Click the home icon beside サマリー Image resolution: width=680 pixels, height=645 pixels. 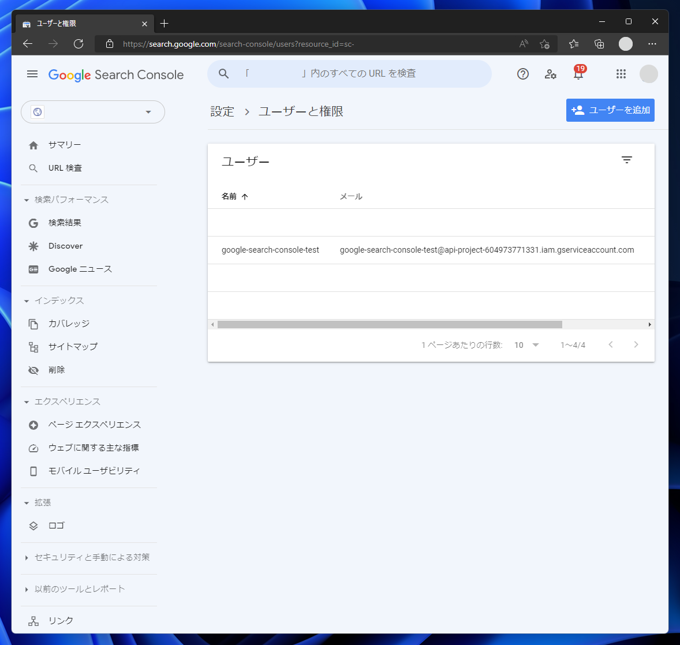(x=33, y=145)
